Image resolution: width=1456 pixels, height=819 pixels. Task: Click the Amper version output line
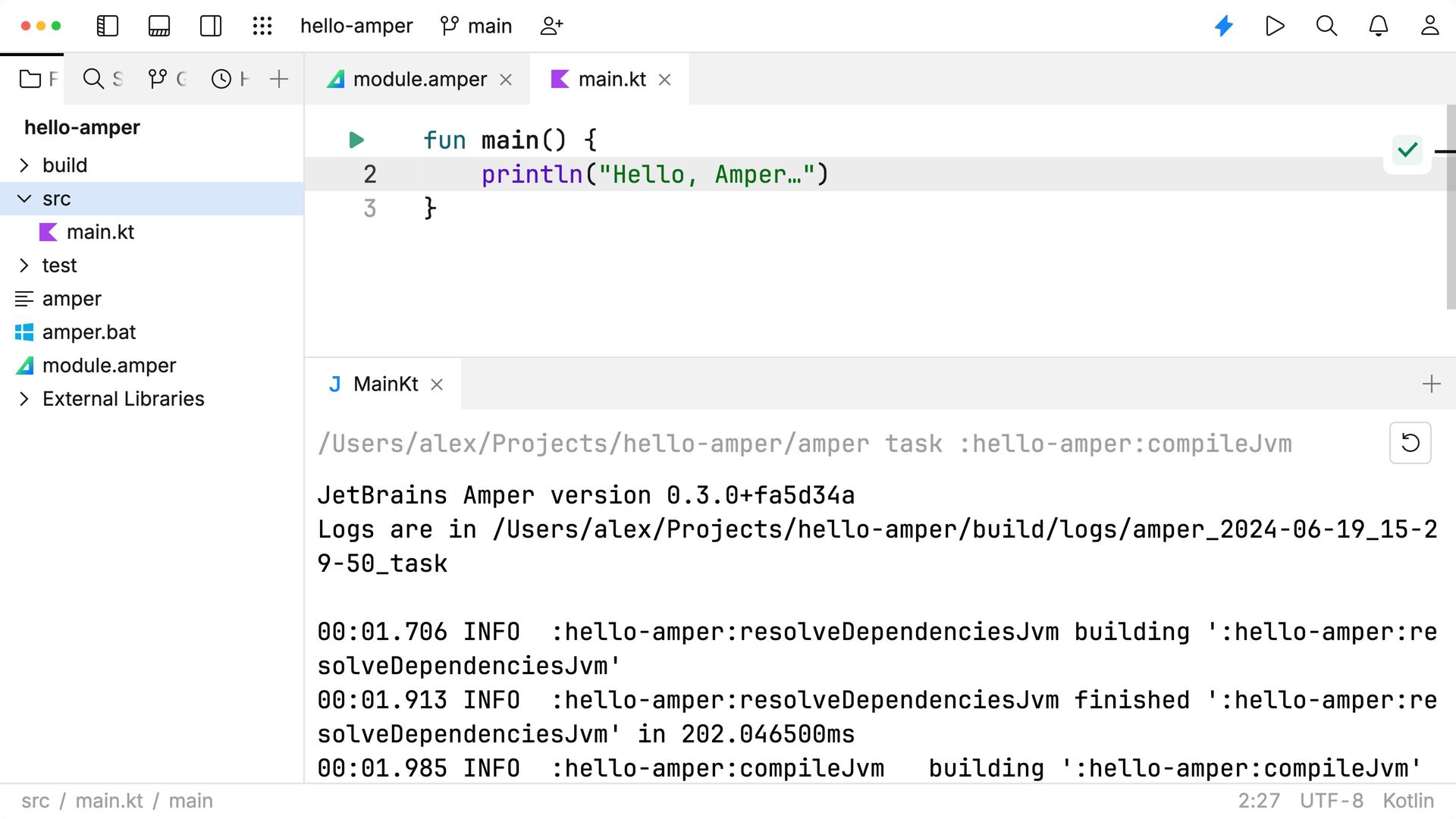586,495
